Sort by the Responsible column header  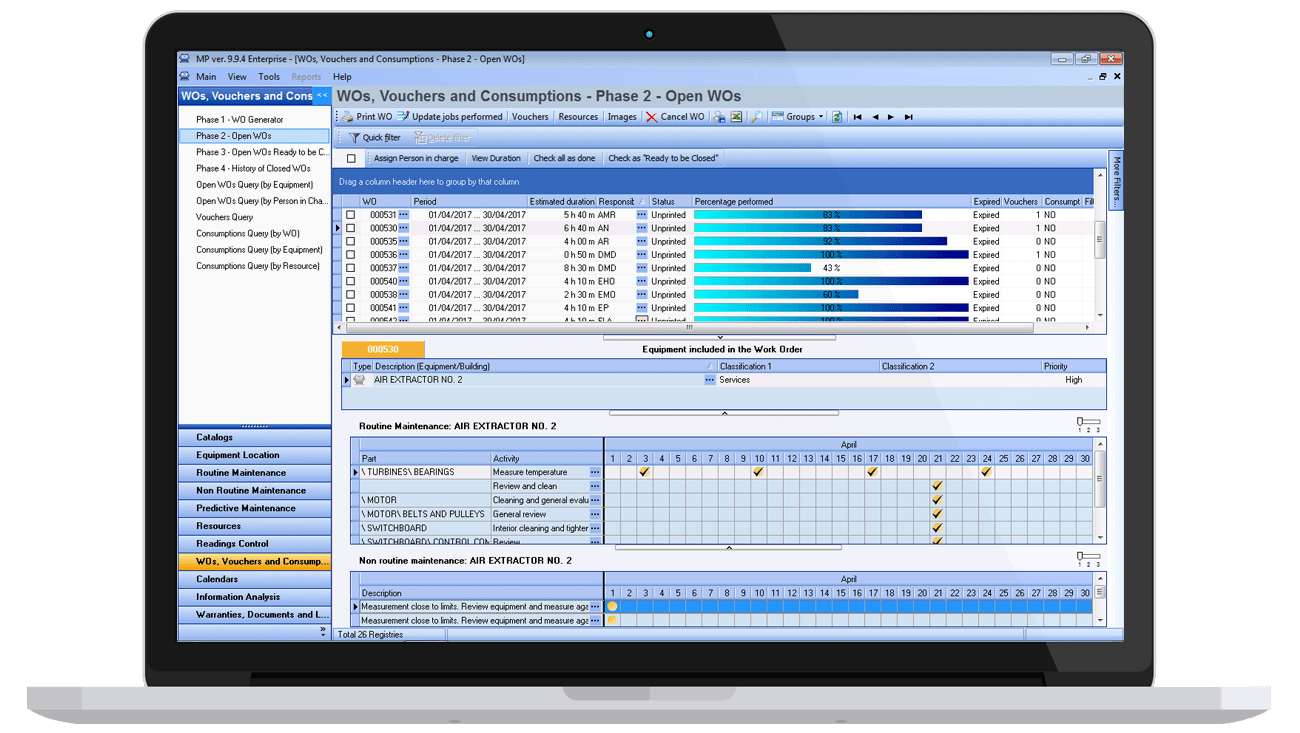click(x=620, y=201)
